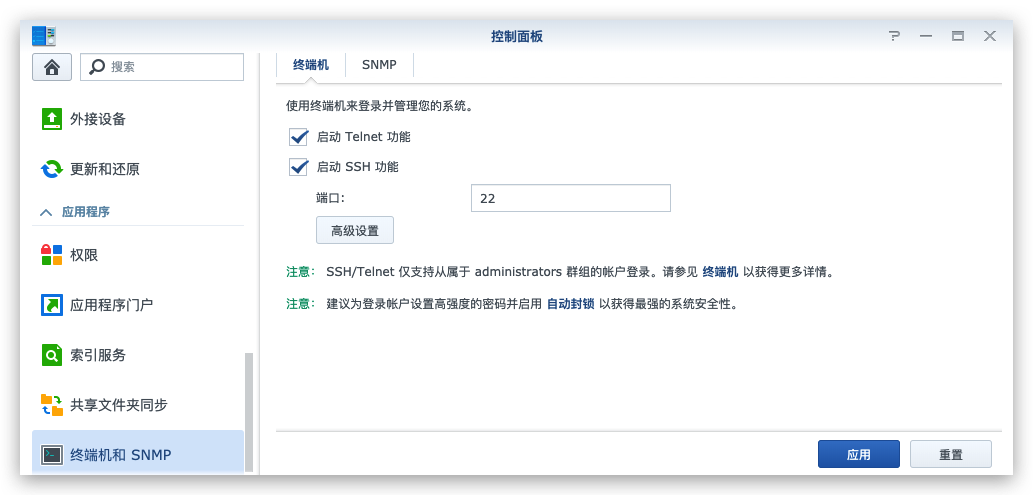The width and height of the screenshot is (1033, 495).
Task: Click the sidebar vertical scrollbar
Action: pyautogui.click(x=249, y=410)
